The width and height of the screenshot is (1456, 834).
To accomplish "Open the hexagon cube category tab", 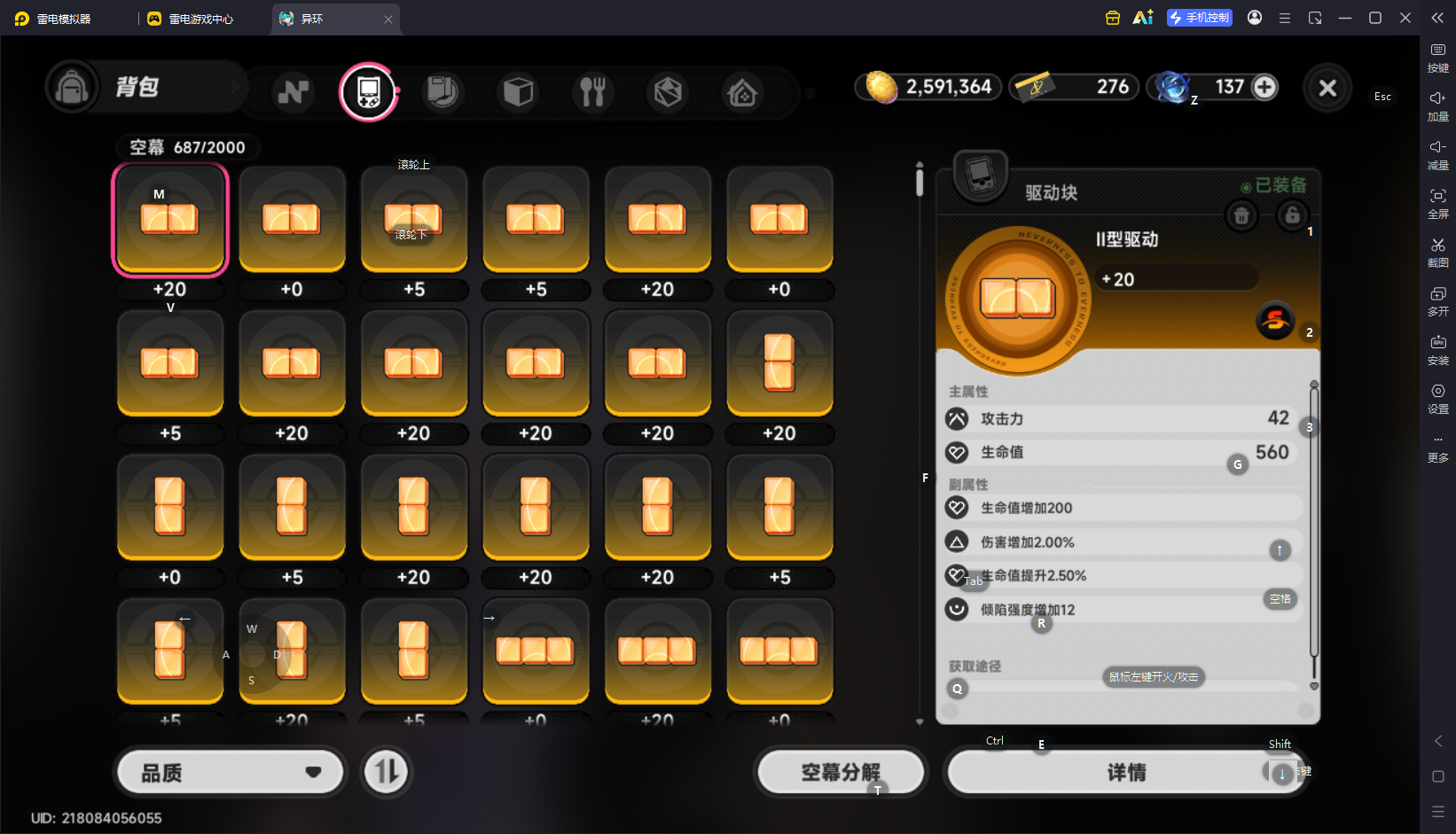I will point(668,91).
